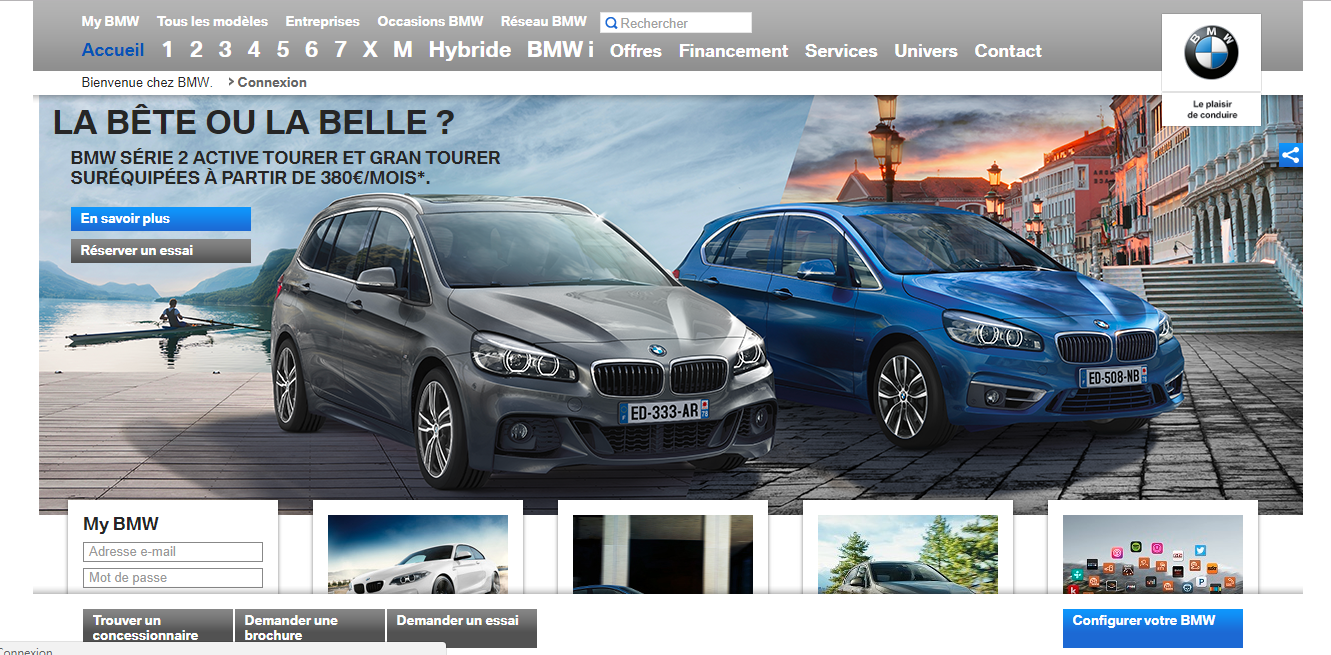The image size is (1331, 655).
Task: Click Trouver un concessionnaire button
Action: [x=157, y=628]
